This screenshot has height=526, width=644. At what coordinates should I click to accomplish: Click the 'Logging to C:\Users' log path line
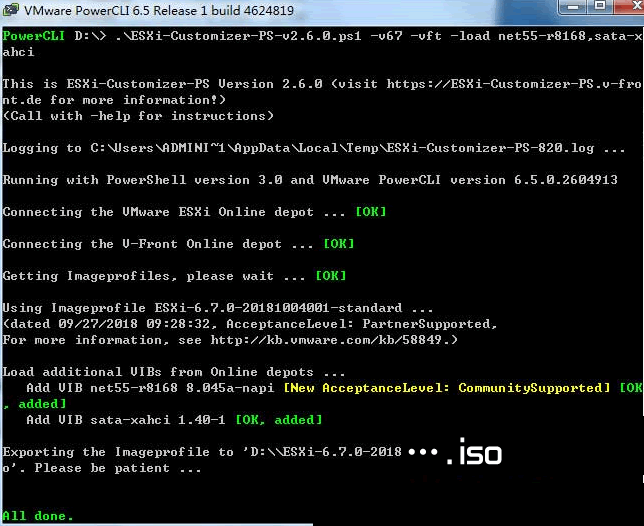(x=314, y=148)
